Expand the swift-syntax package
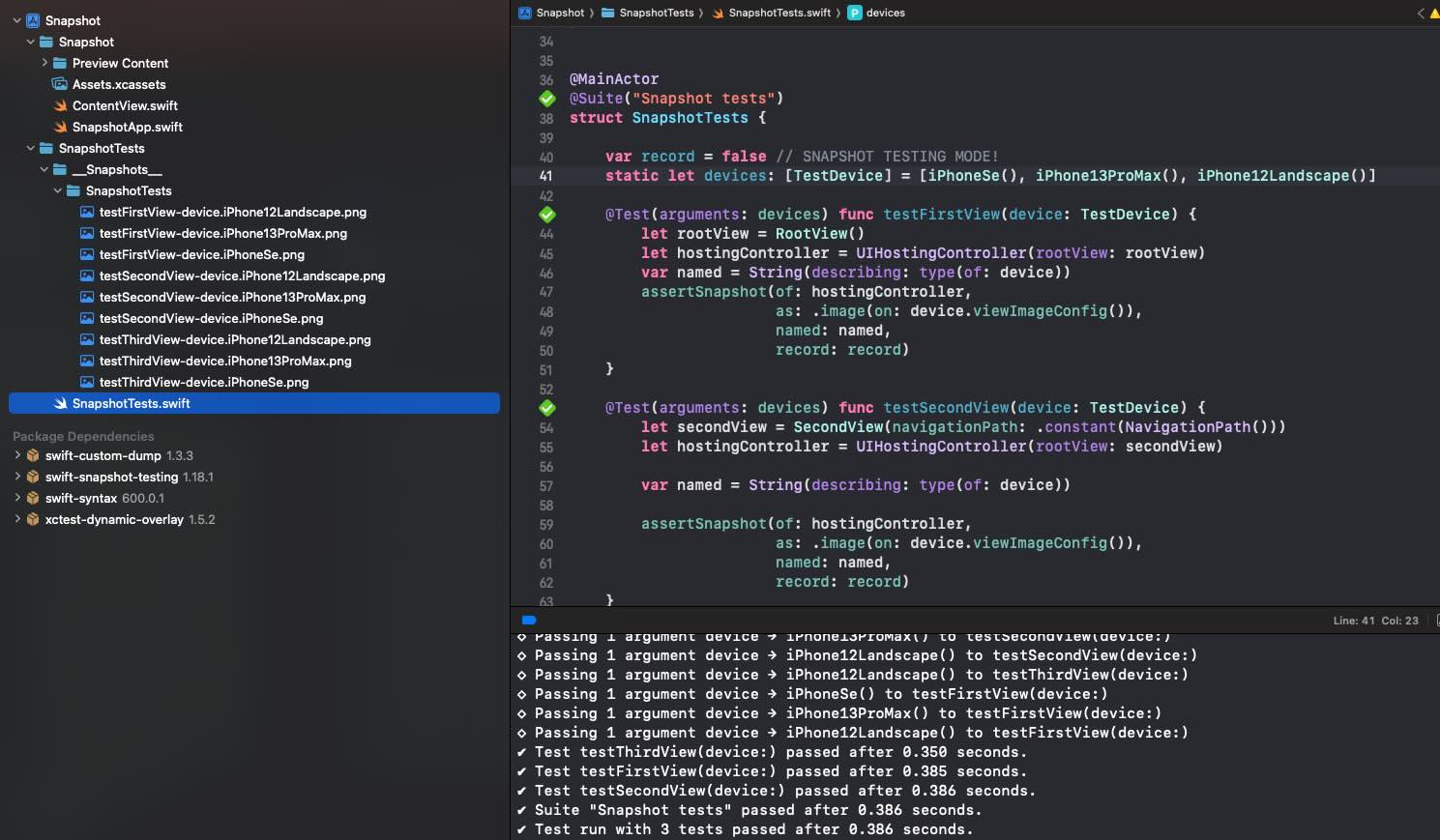The width and height of the screenshot is (1440, 840). 17,498
